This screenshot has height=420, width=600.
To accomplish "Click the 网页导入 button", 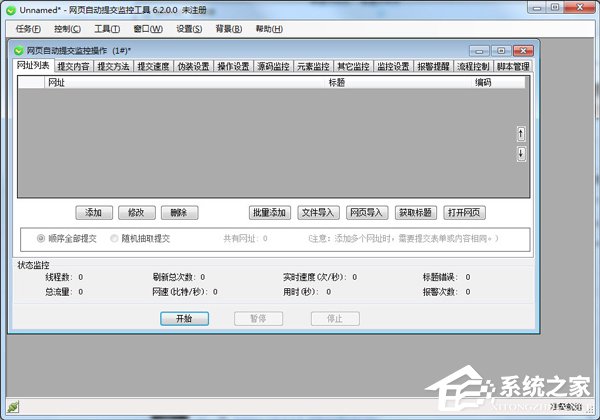I will [x=367, y=213].
